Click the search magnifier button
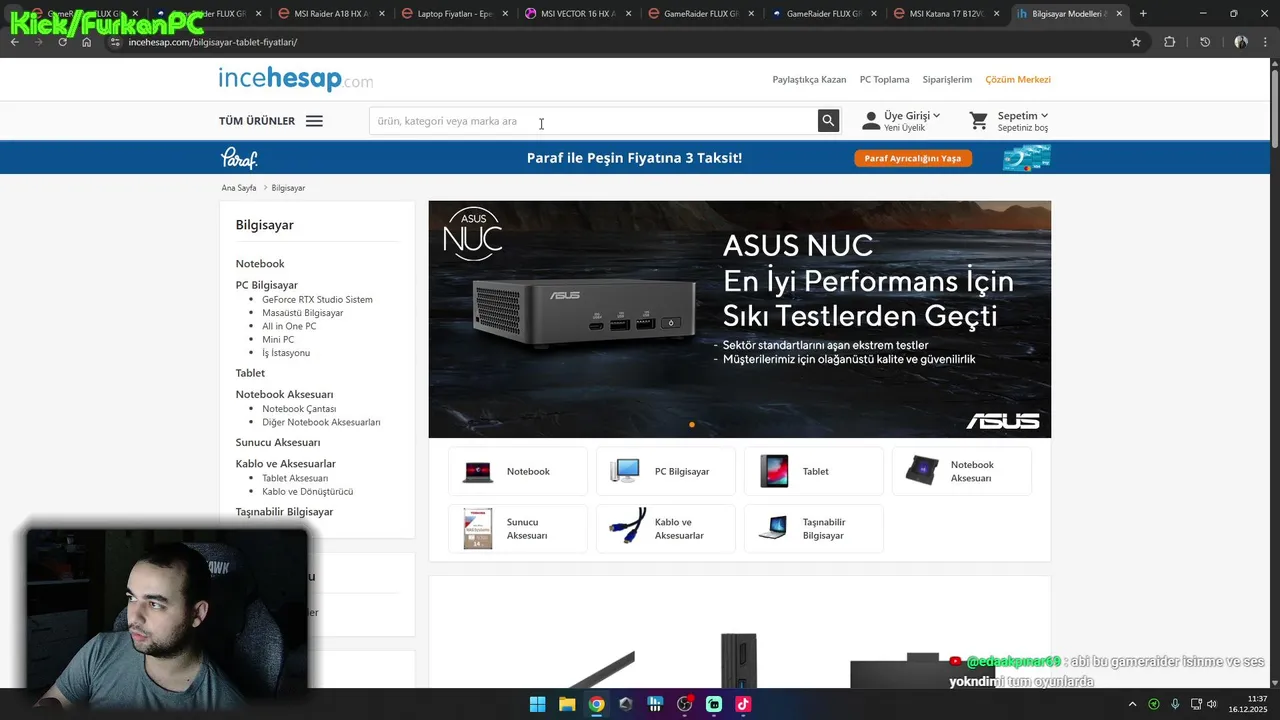The height and width of the screenshot is (720, 1280). click(x=828, y=121)
